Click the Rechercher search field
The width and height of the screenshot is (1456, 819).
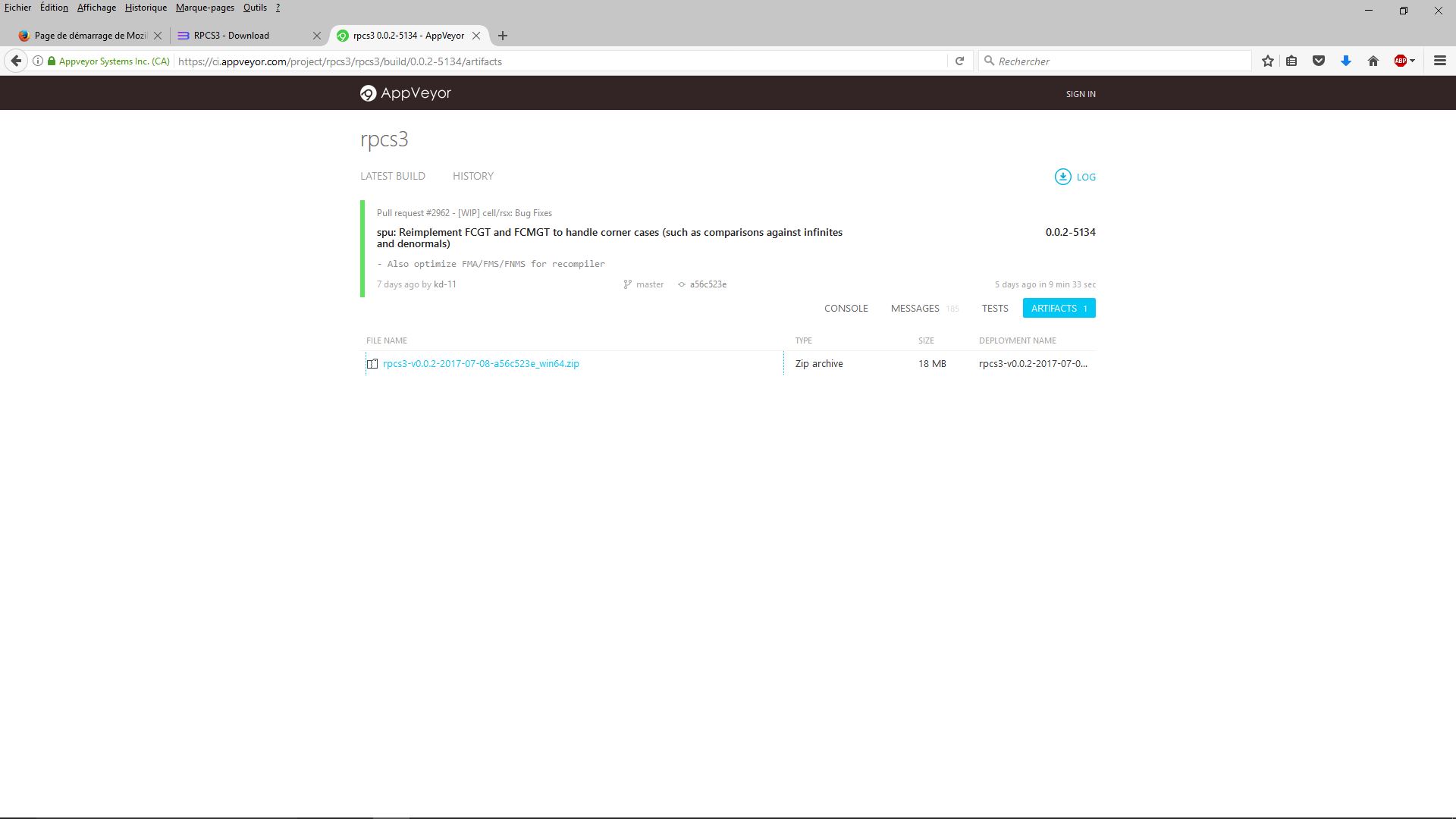(1115, 61)
